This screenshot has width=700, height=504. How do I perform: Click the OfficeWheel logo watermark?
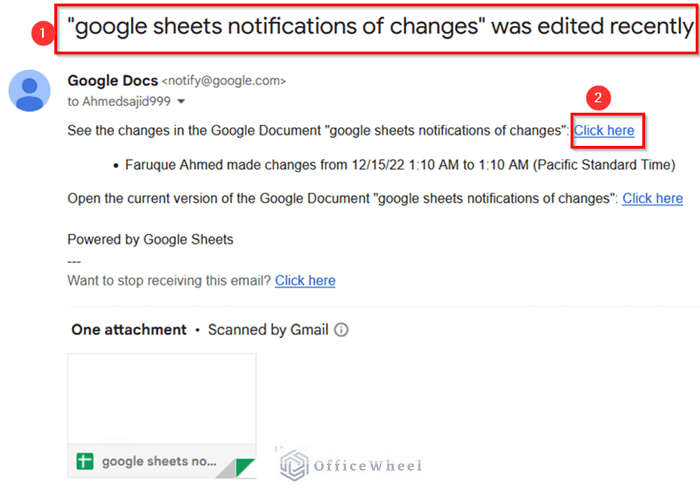tap(350, 465)
